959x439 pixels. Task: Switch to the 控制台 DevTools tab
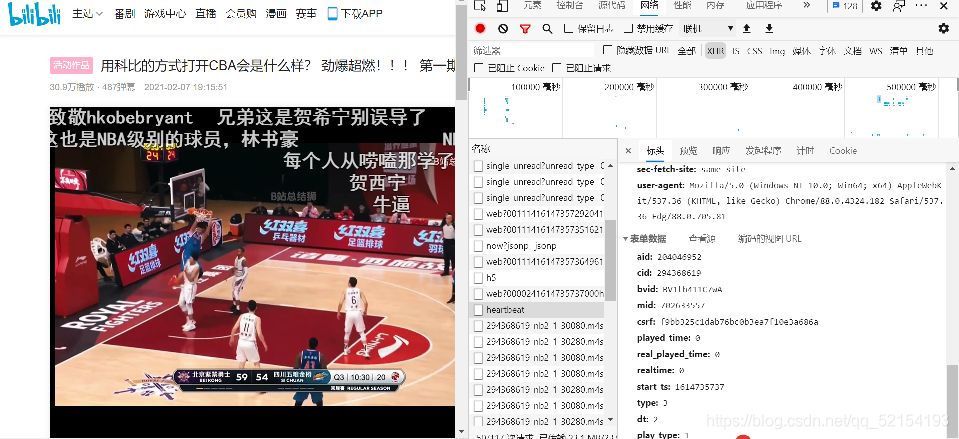[569, 6]
